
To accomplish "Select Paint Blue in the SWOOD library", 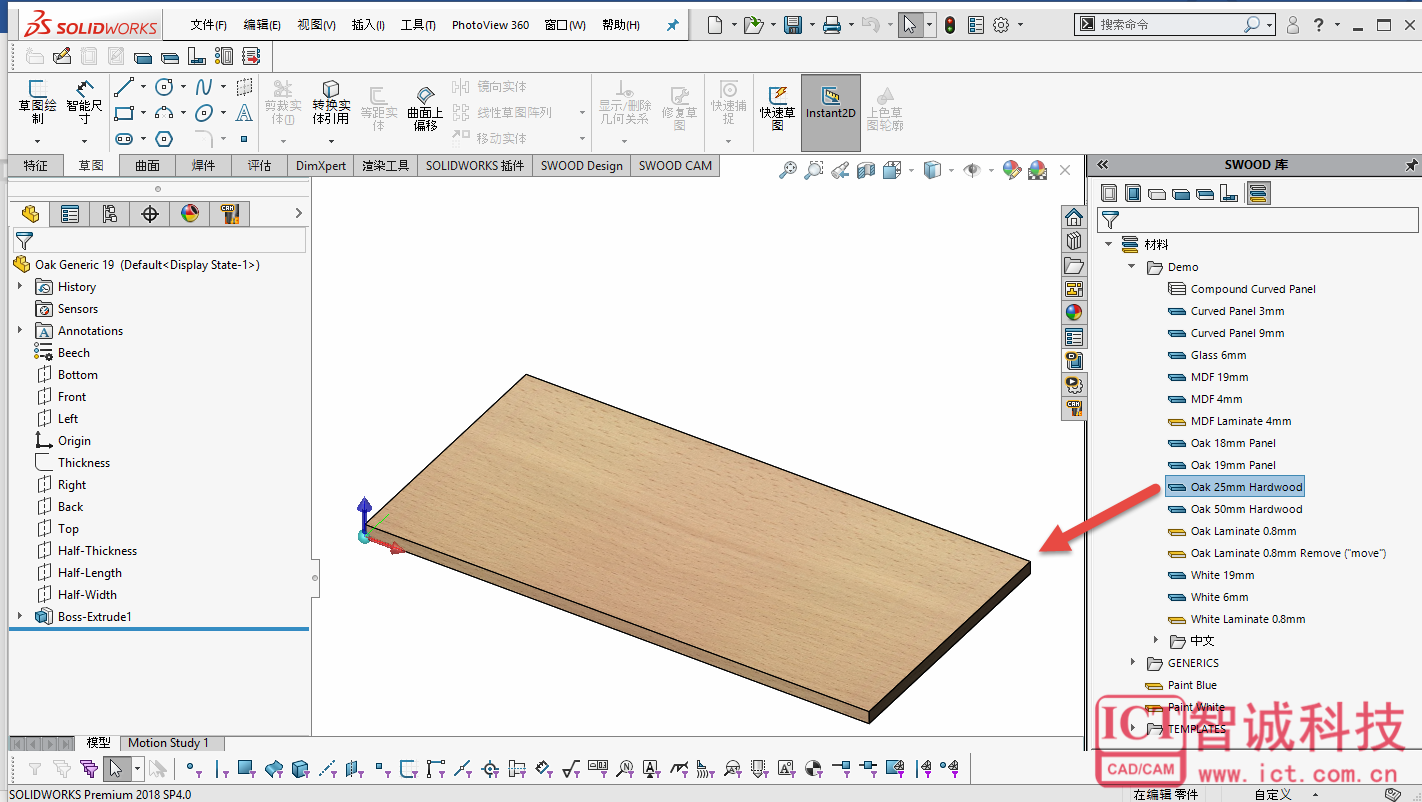I will coord(1192,685).
